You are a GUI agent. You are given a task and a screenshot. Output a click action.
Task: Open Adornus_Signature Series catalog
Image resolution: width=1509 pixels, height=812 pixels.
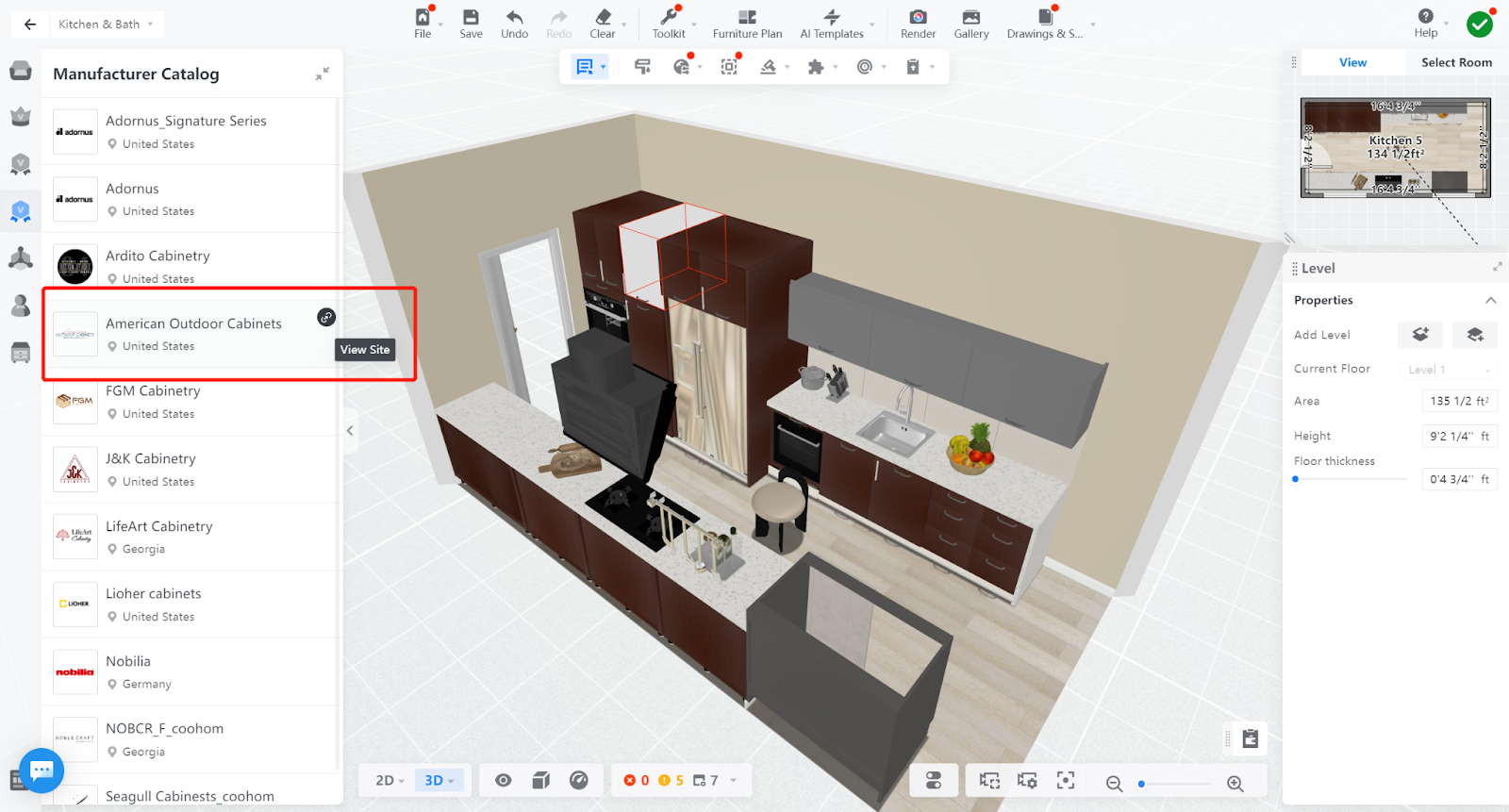(x=190, y=131)
